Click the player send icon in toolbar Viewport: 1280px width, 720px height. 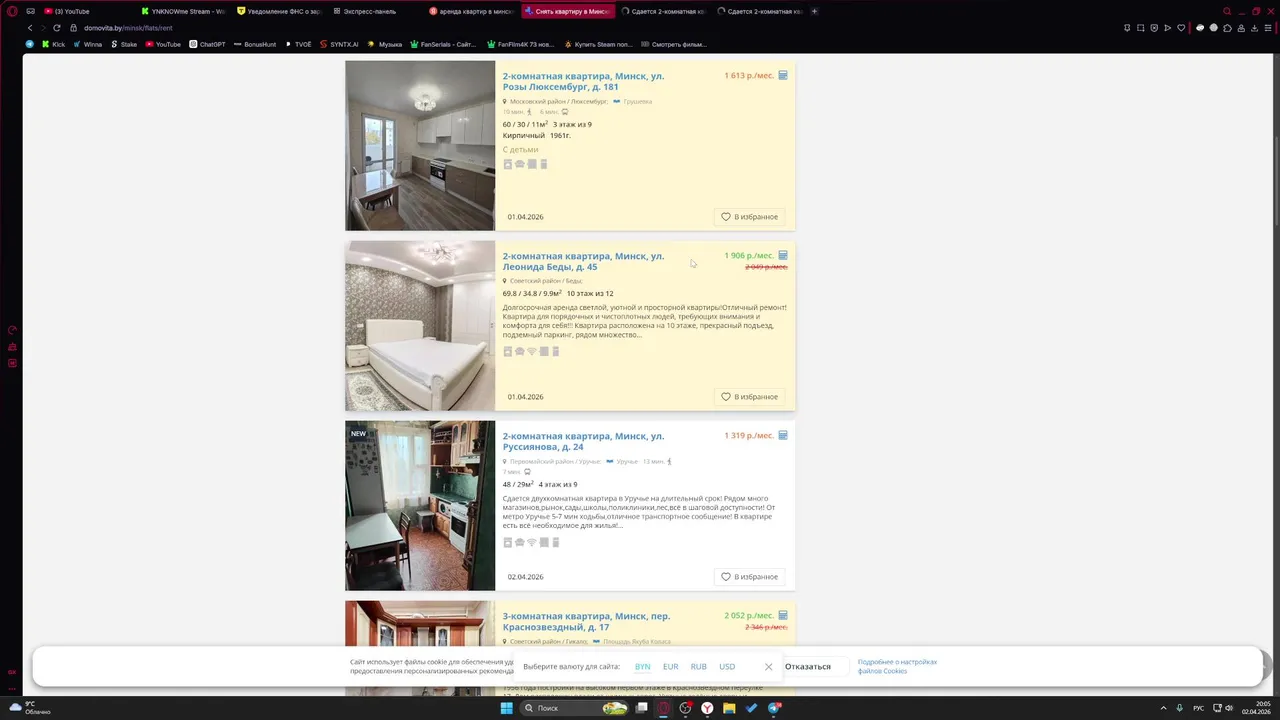(1167, 28)
